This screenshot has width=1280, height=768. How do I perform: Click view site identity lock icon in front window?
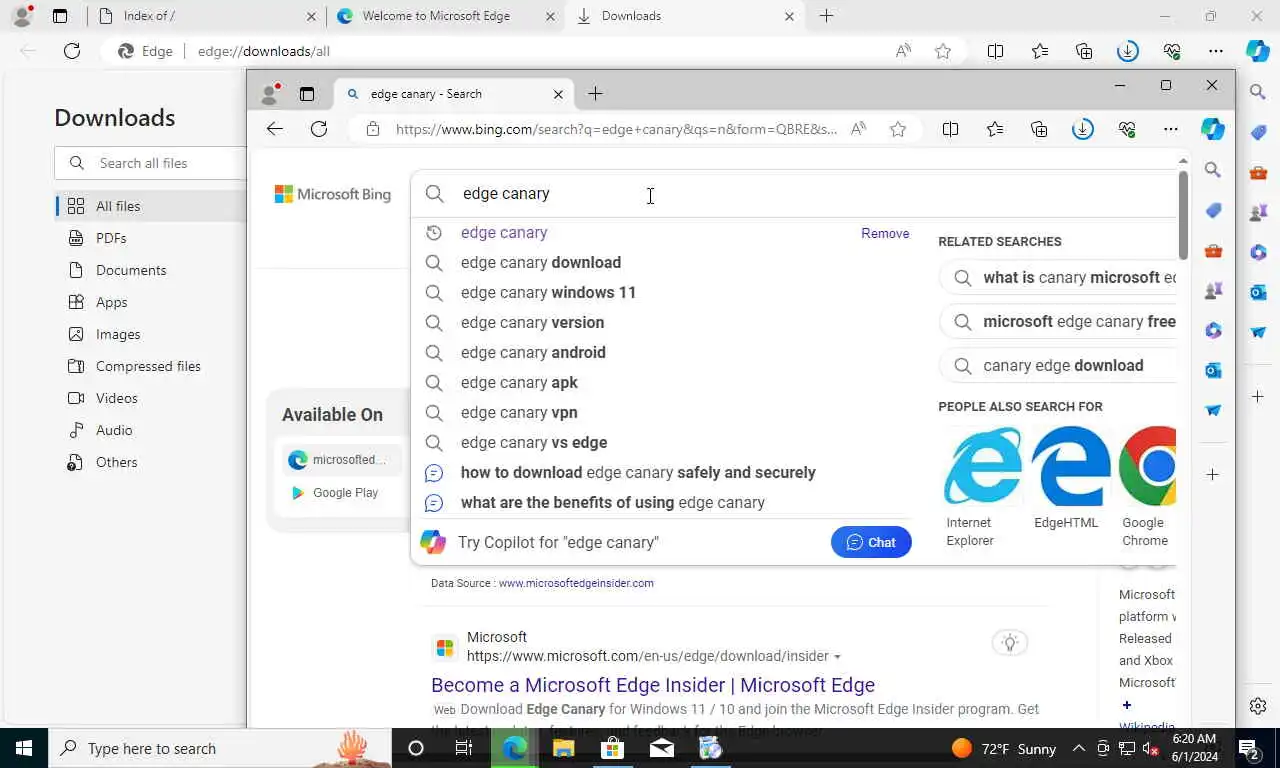373,129
